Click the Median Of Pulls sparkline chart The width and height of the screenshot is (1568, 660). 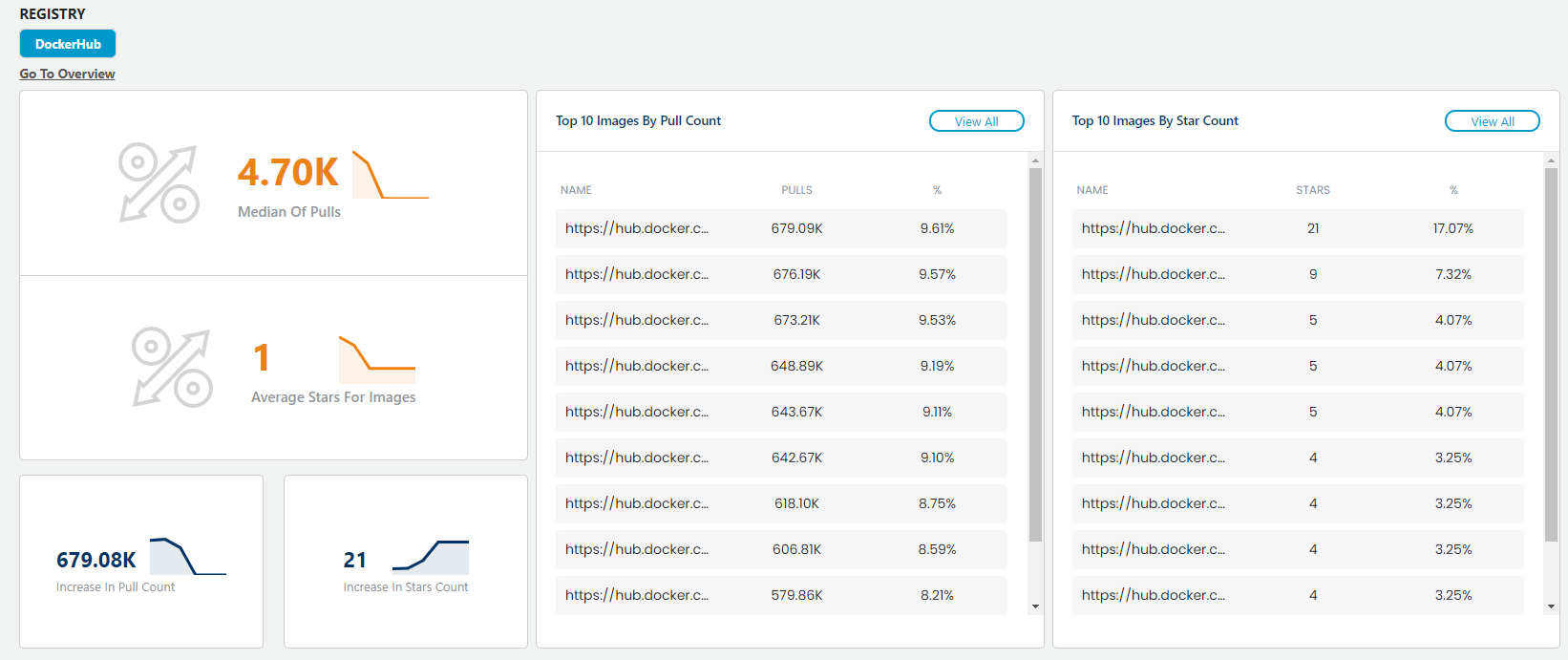click(390, 175)
